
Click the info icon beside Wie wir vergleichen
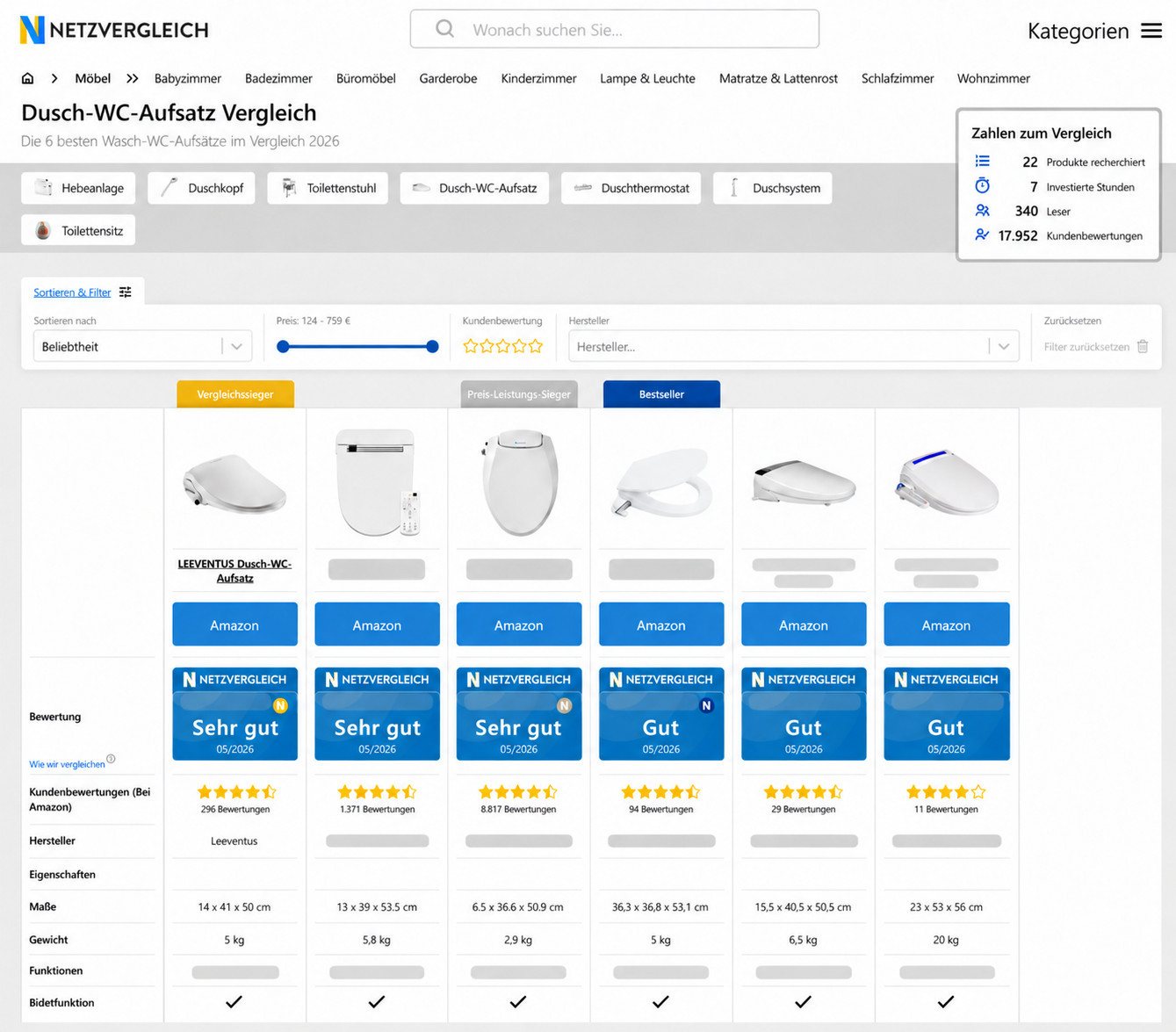(111, 759)
